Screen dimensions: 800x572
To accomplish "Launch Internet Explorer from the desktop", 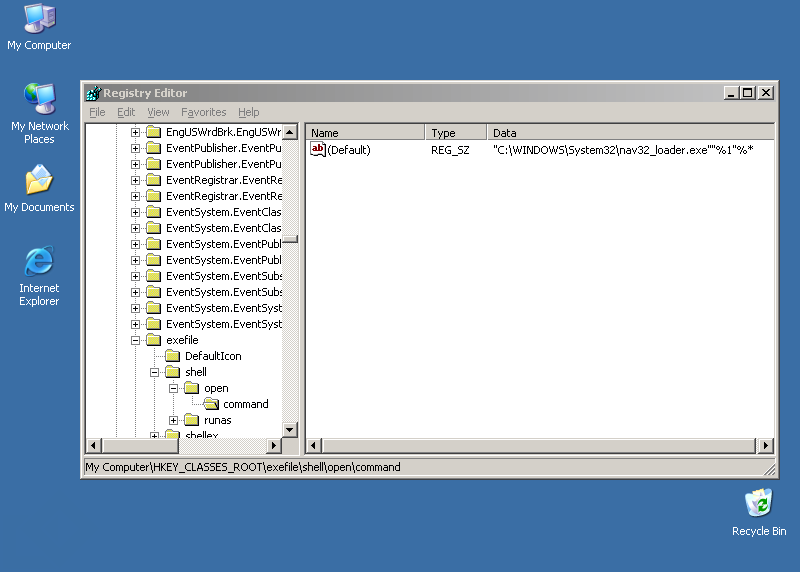I will 39,276.
